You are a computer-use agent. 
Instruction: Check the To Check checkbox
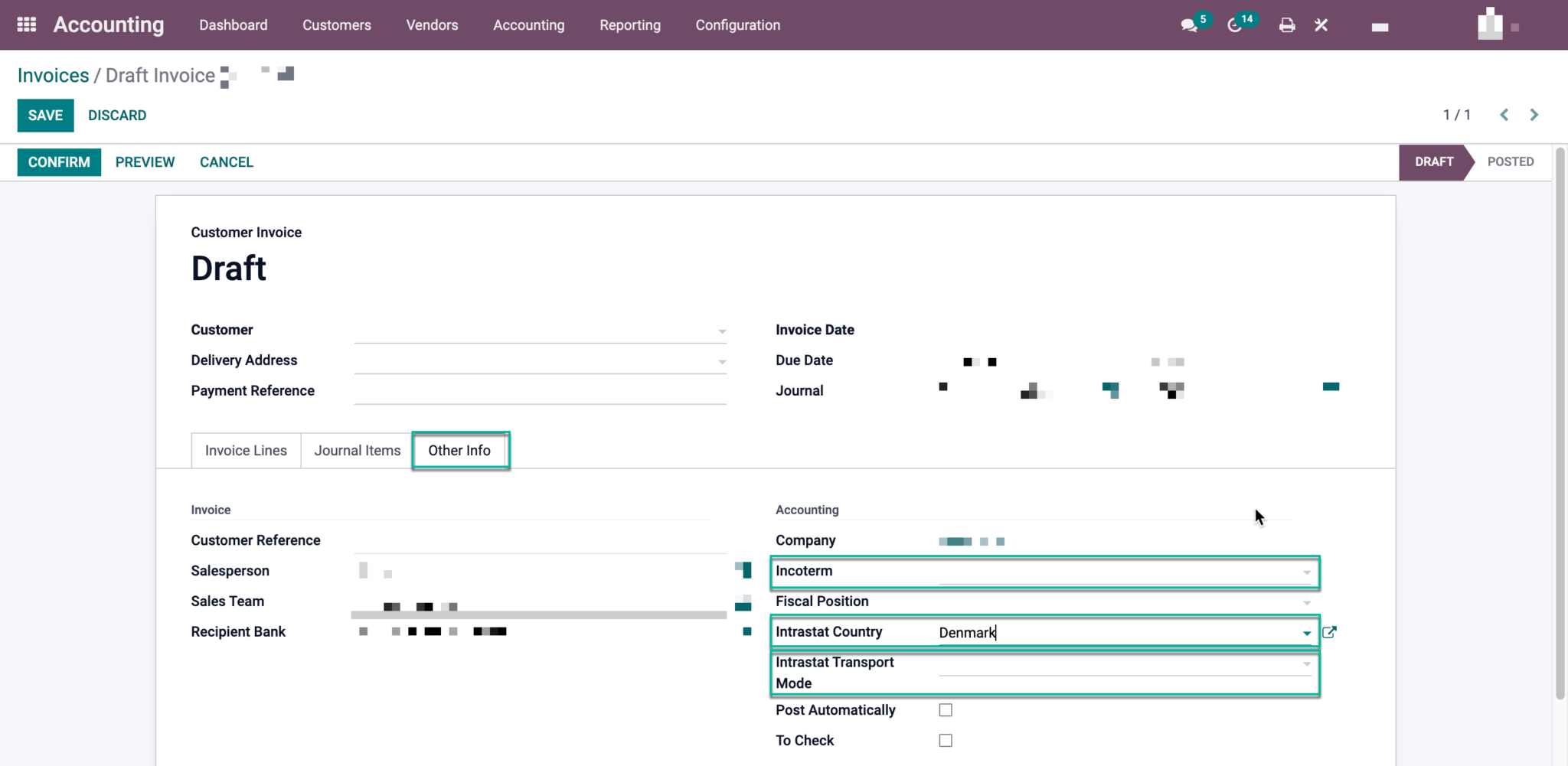946,740
